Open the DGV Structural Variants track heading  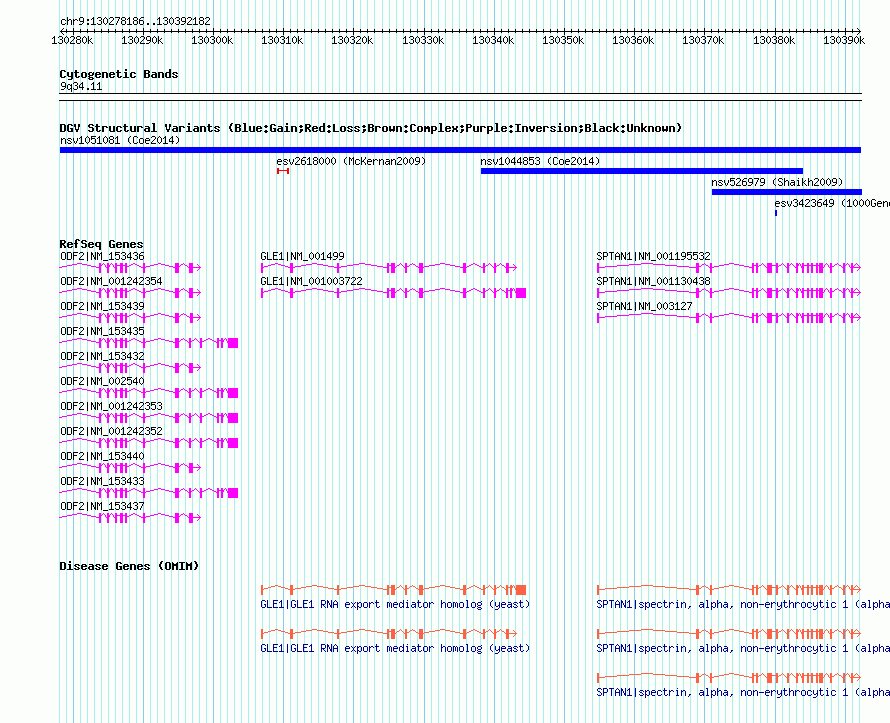point(371,128)
